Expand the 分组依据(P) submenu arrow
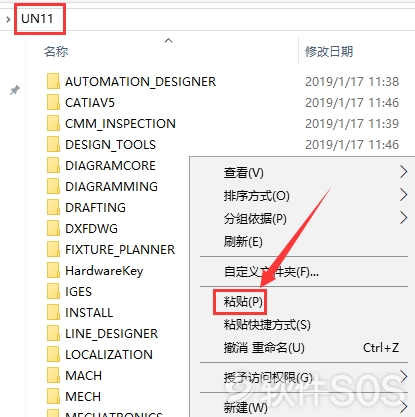Image resolution: width=415 pixels, height=417 pixels. pyautogui.click(x=403, y=218)
